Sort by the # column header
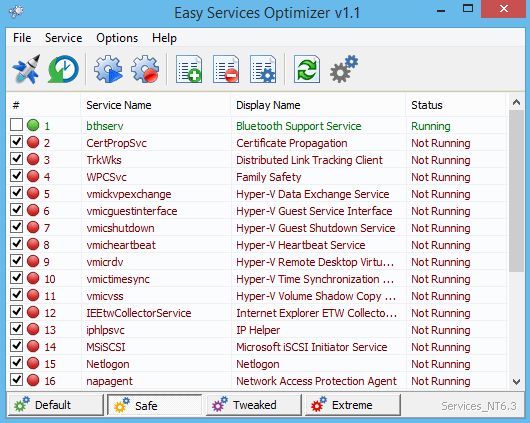Image resolution: width=530 pixels, height=423 pixels. (44, 105)
